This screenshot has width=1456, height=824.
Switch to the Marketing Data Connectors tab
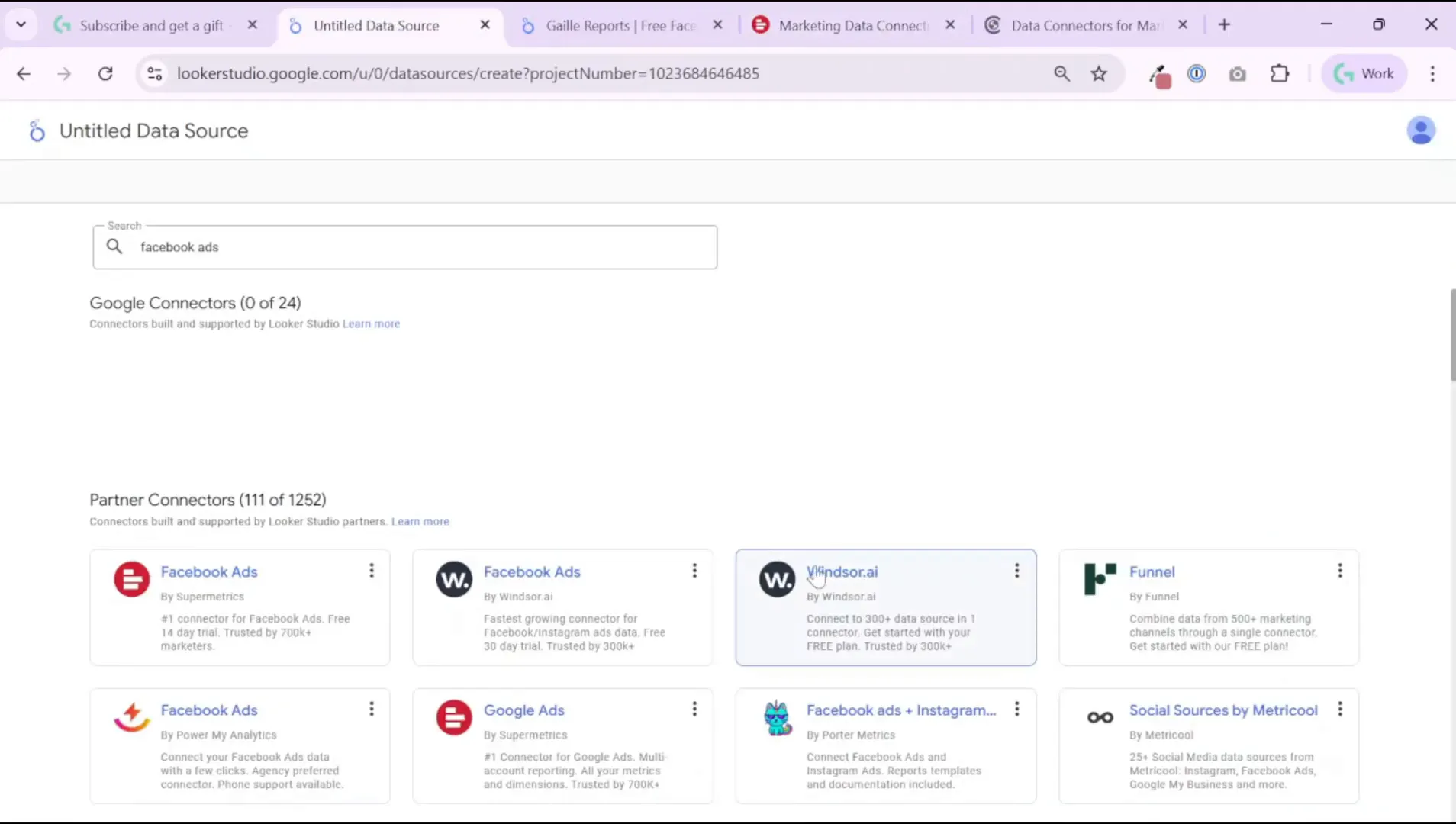(x=851, y=24)
